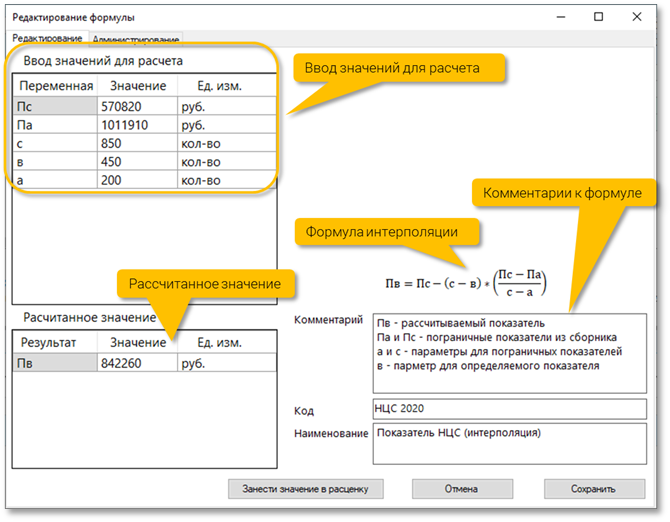This screenshot has height=522, width=670.
Task: Edit the Код field НЦС 2020
Action: (x=510, y=409)
